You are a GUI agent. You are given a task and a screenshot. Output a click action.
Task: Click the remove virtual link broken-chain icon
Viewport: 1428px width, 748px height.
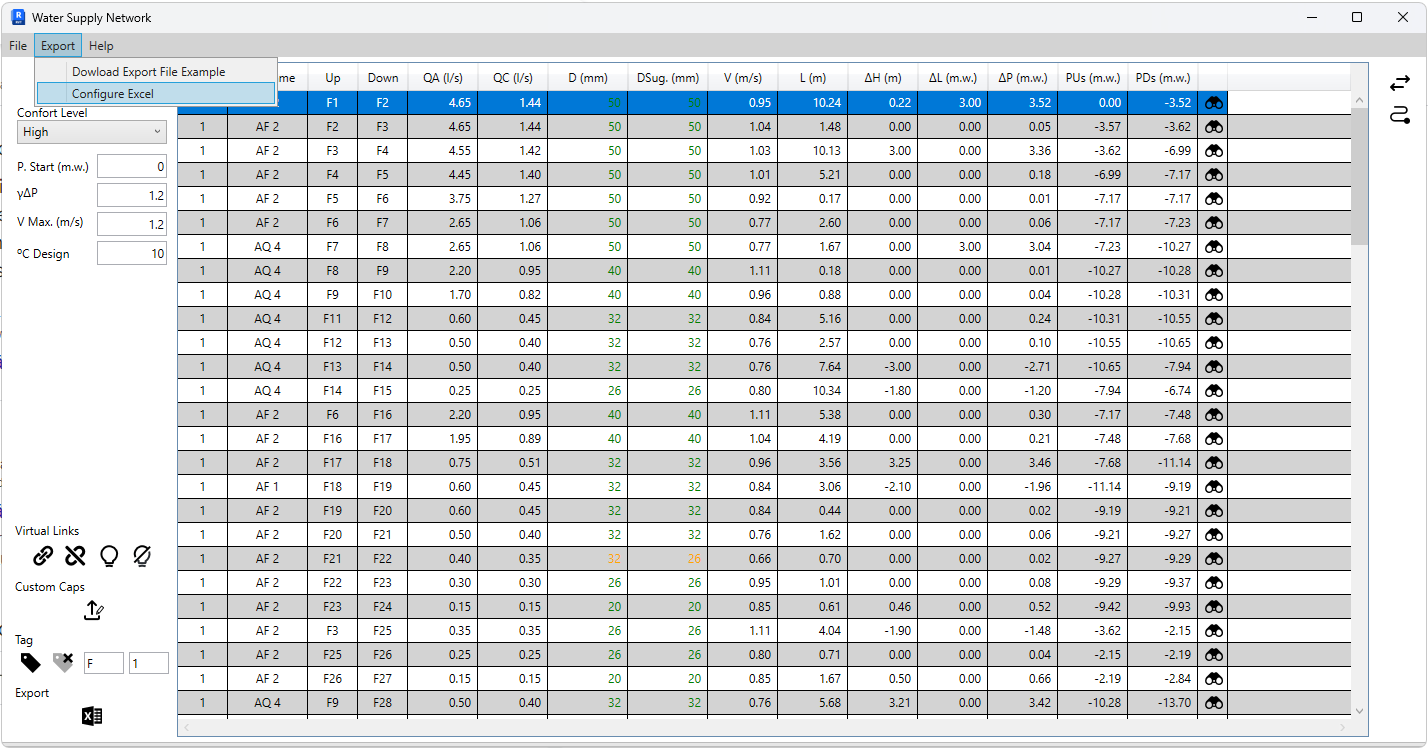75,556
